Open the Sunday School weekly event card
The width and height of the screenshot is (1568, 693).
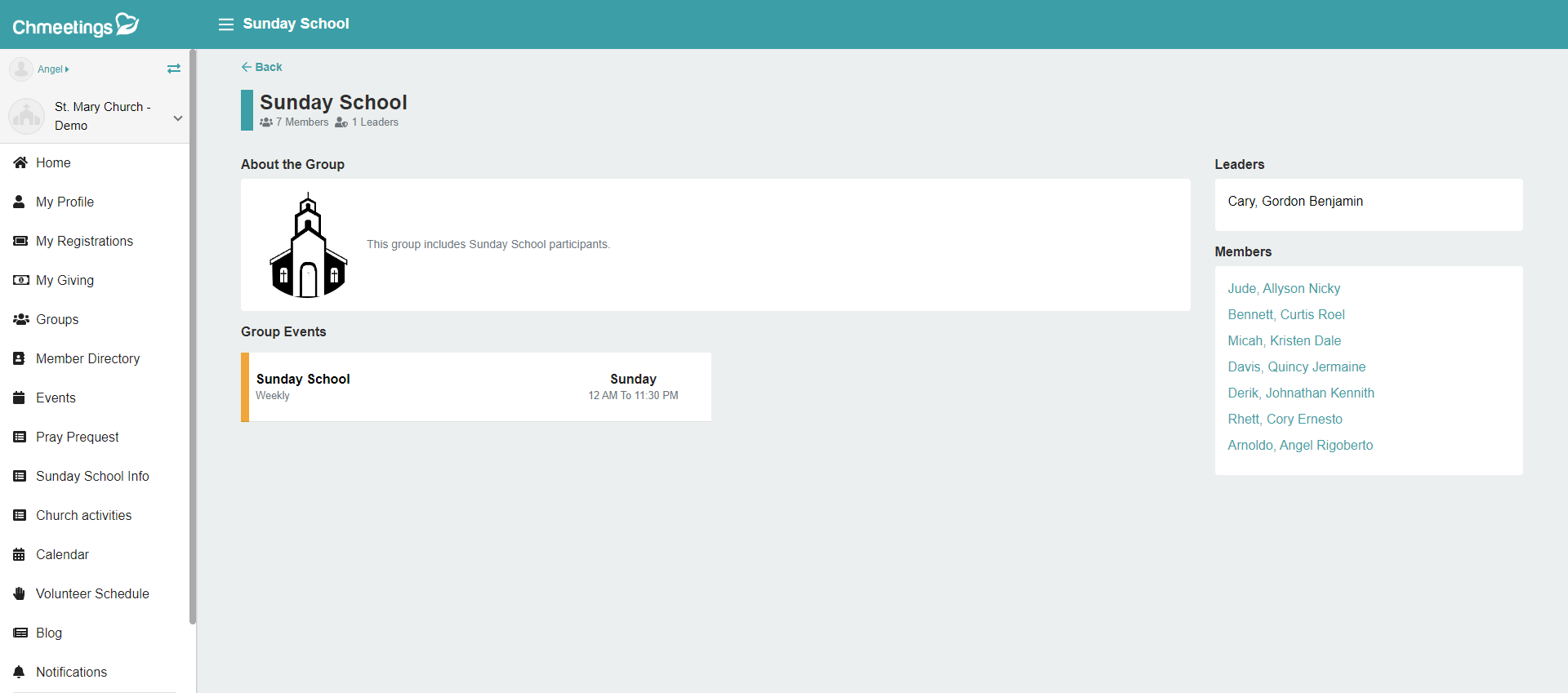point(476,387)
